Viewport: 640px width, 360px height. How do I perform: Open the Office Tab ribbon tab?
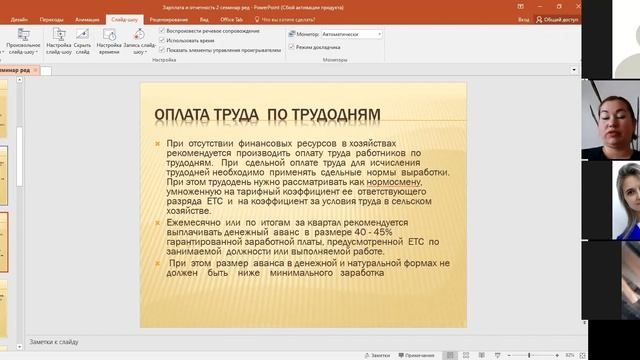coord(231,19)
